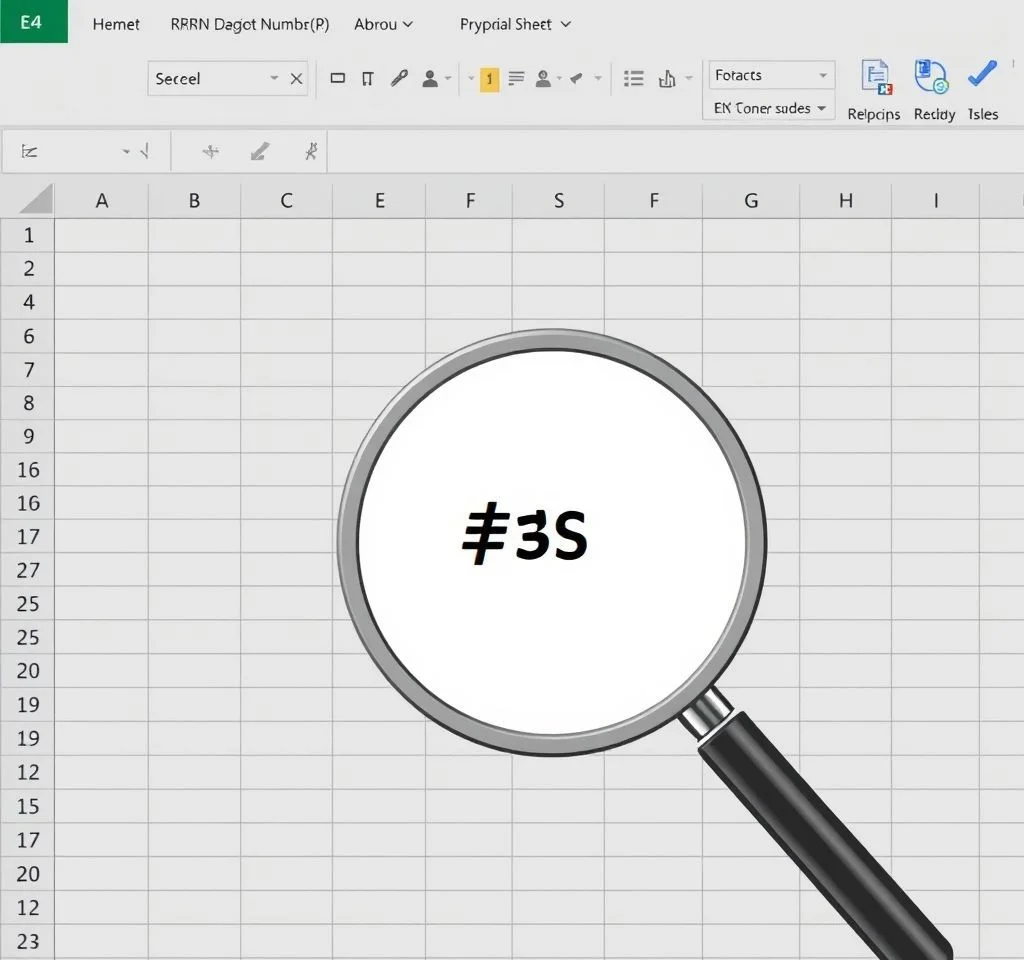Open the dropdown arrow after the marker icon
The image size is (1024, 960).
(598, 78)
